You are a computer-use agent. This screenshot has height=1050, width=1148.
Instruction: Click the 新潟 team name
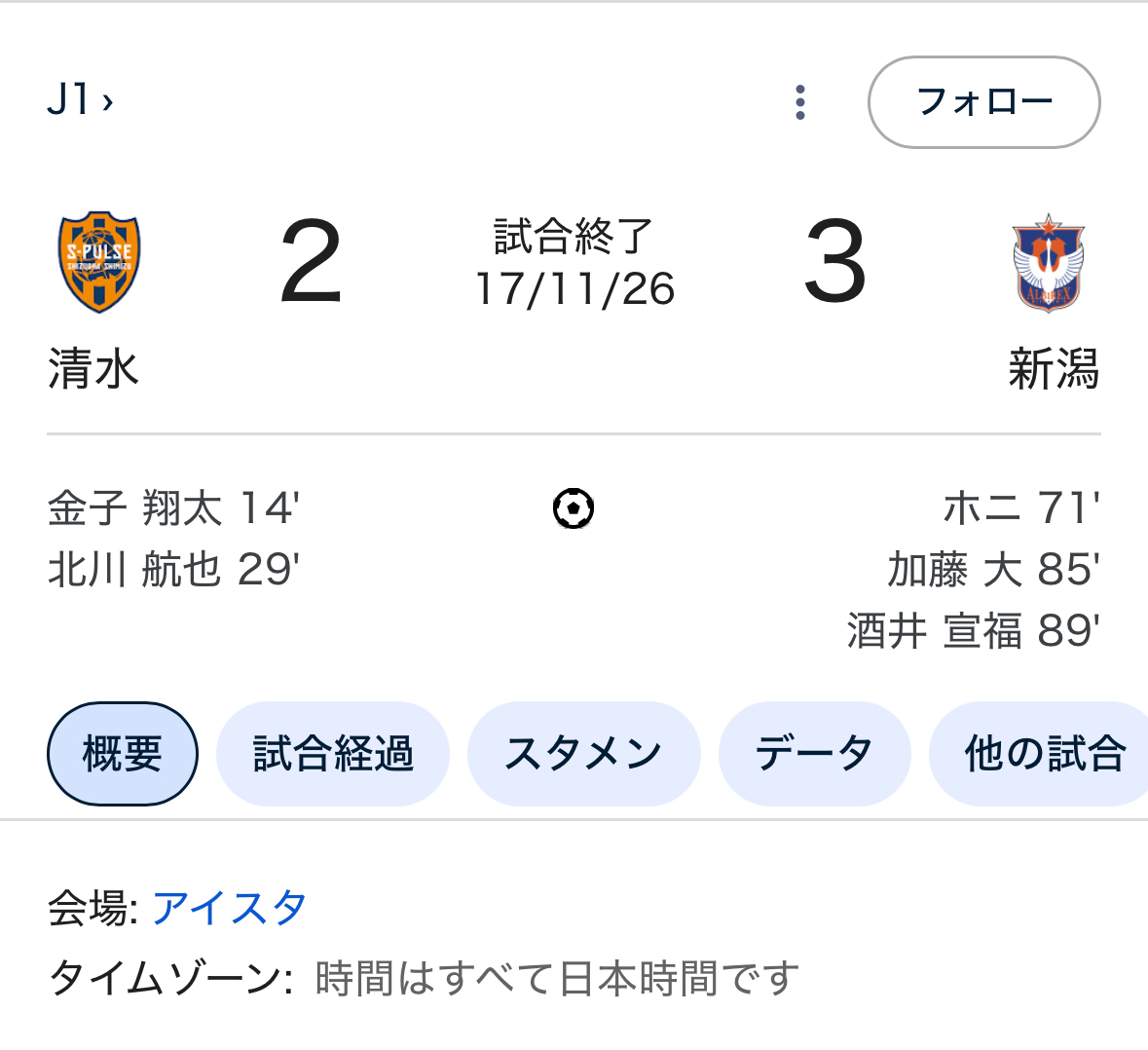click(x=1054, y=368)
